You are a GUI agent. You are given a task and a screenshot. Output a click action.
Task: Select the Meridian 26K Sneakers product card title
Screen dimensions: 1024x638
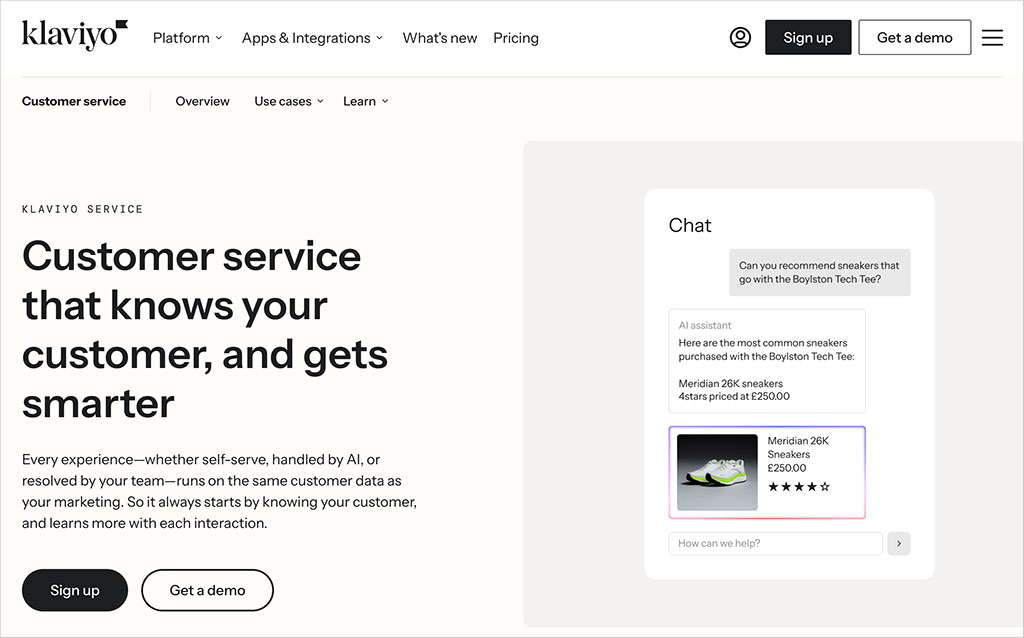(x=797, y=447)
